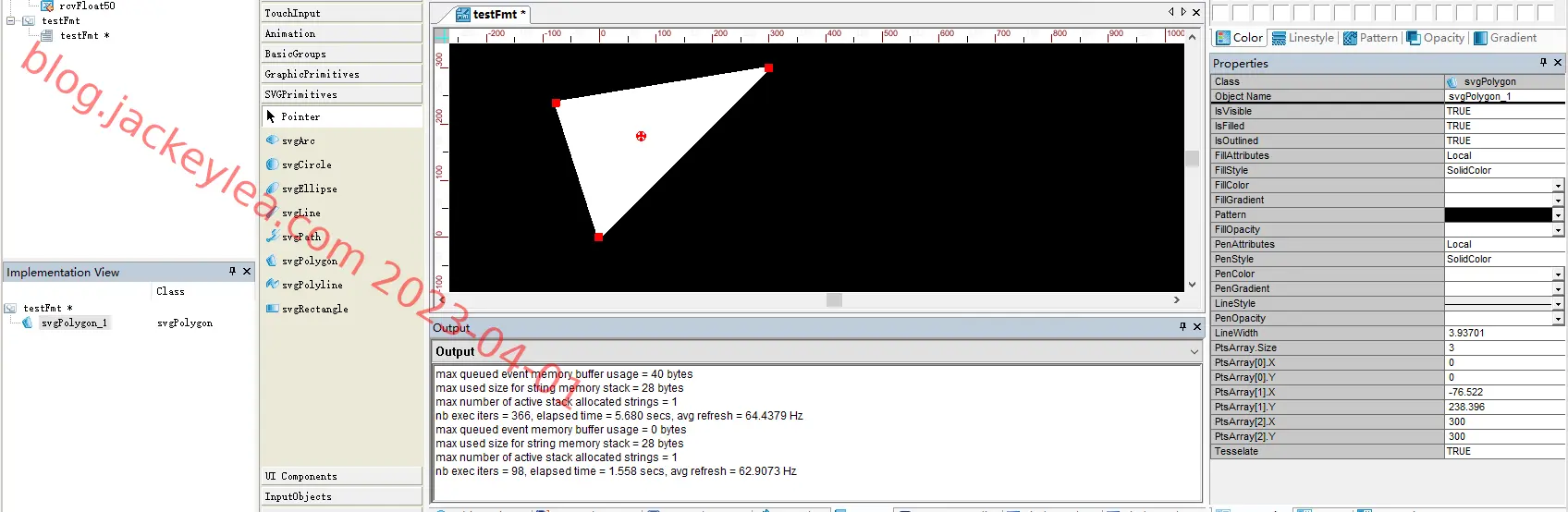Open the InputObjects toolbox group
The height and width of the screenshot is (512, 1568).
pyautogui.click(x=341, y=496)
